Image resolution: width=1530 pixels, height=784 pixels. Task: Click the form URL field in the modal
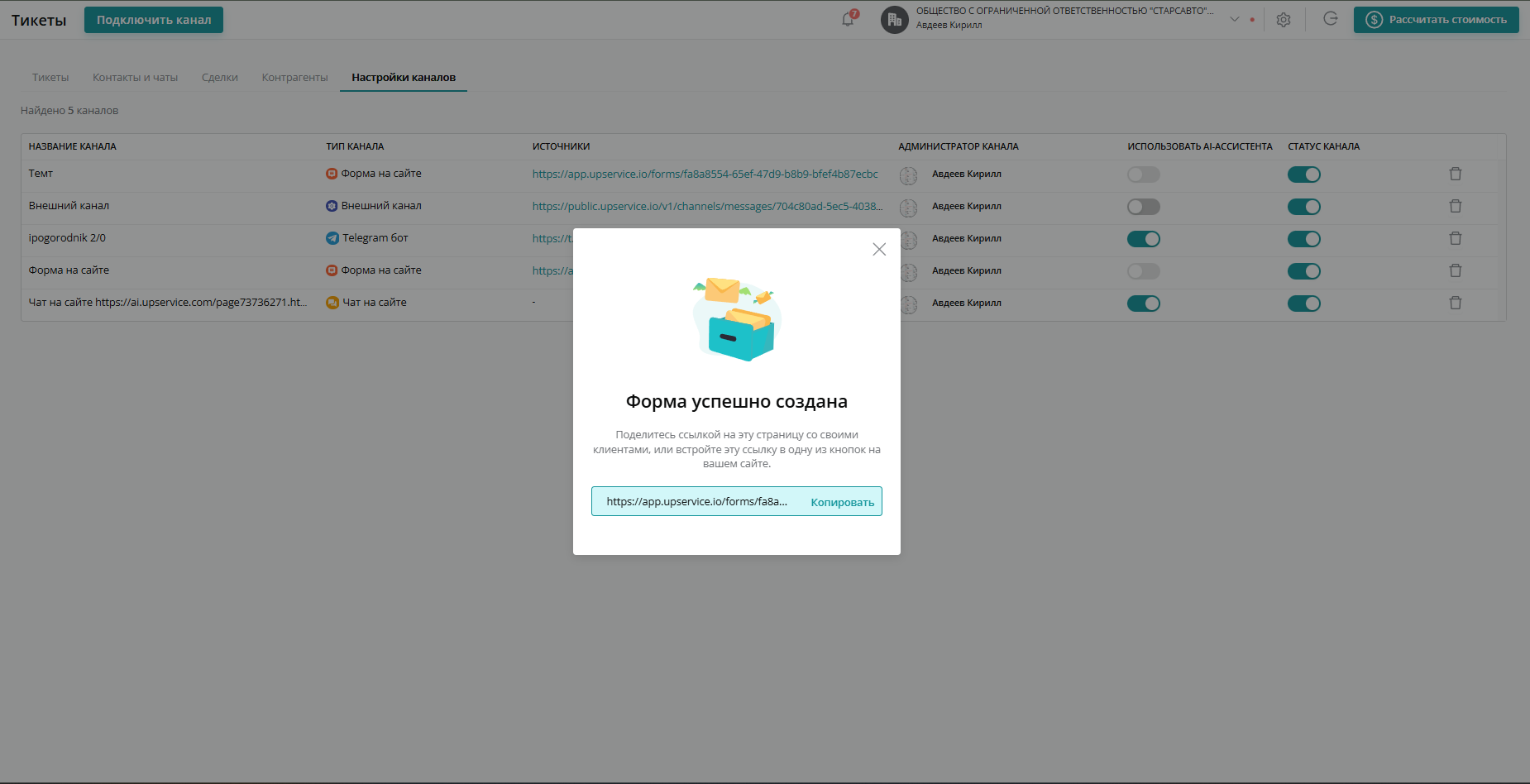(x=697, y=501)
